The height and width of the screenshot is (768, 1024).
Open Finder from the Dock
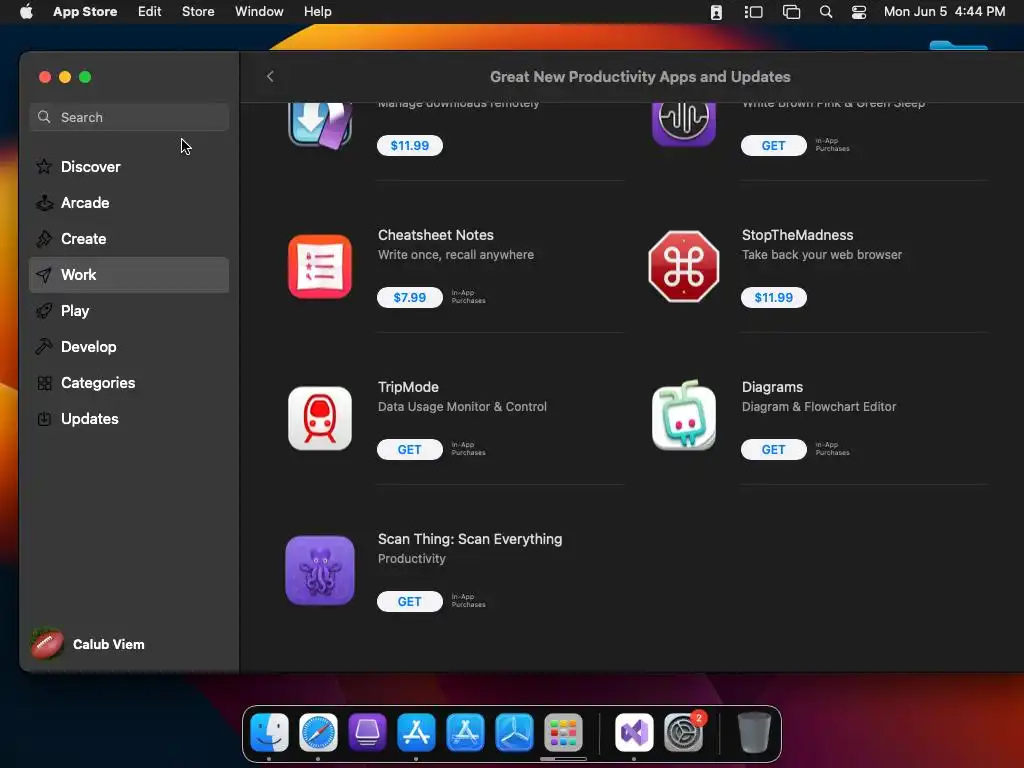tap(270, 732)
